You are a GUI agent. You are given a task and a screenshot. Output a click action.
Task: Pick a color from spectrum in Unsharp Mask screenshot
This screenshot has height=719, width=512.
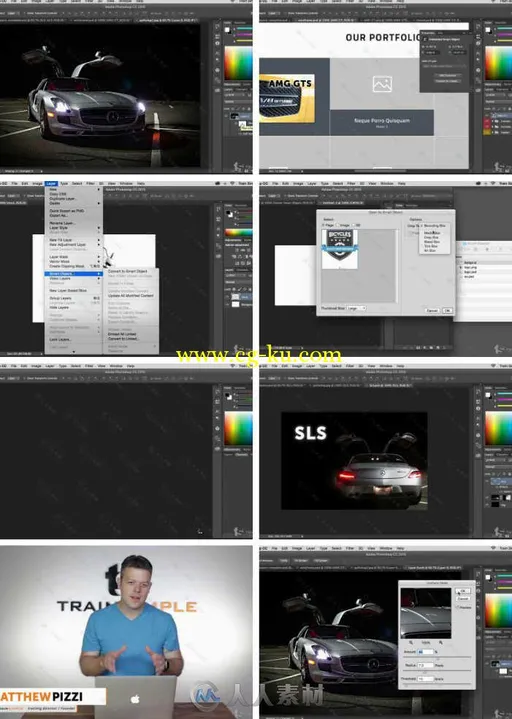pos(498,612)
